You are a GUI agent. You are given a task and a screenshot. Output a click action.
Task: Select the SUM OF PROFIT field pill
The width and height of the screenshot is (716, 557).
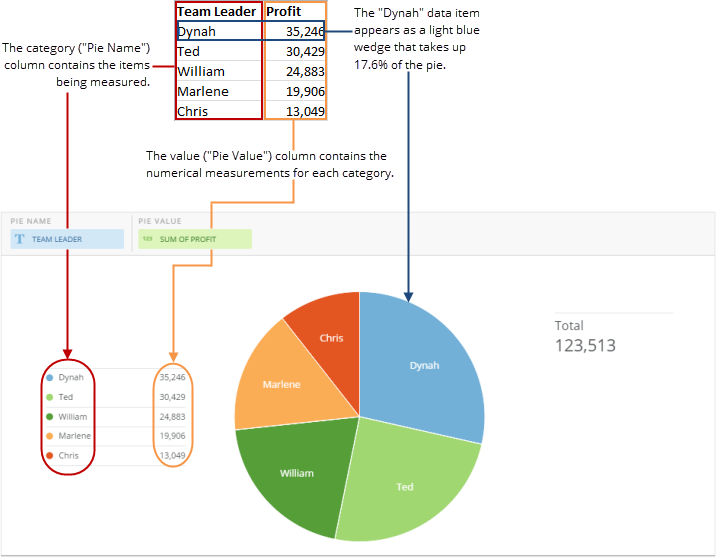point(195,240)
